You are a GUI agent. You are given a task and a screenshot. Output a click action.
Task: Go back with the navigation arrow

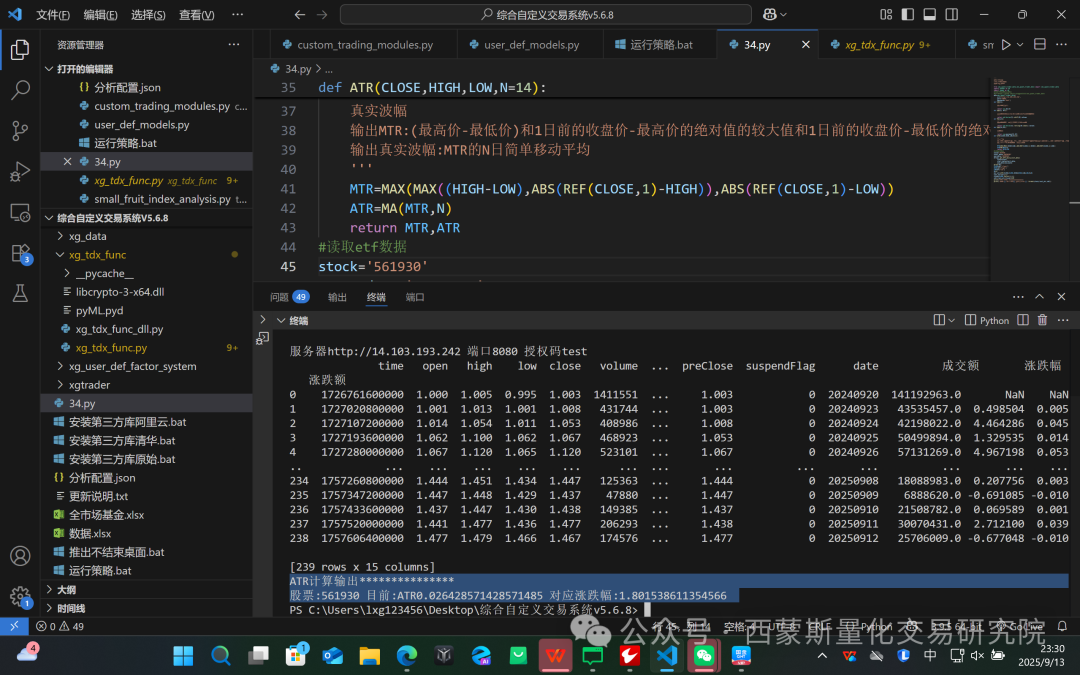[300, 14]
